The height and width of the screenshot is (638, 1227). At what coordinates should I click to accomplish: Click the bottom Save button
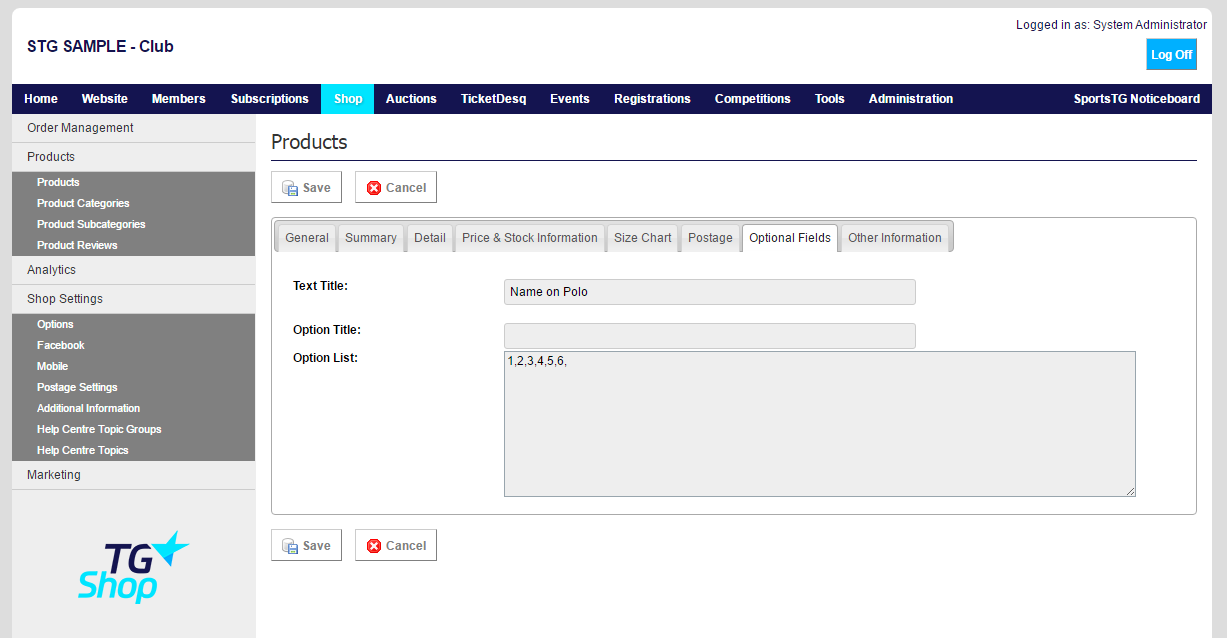click(x=306, y=545)
